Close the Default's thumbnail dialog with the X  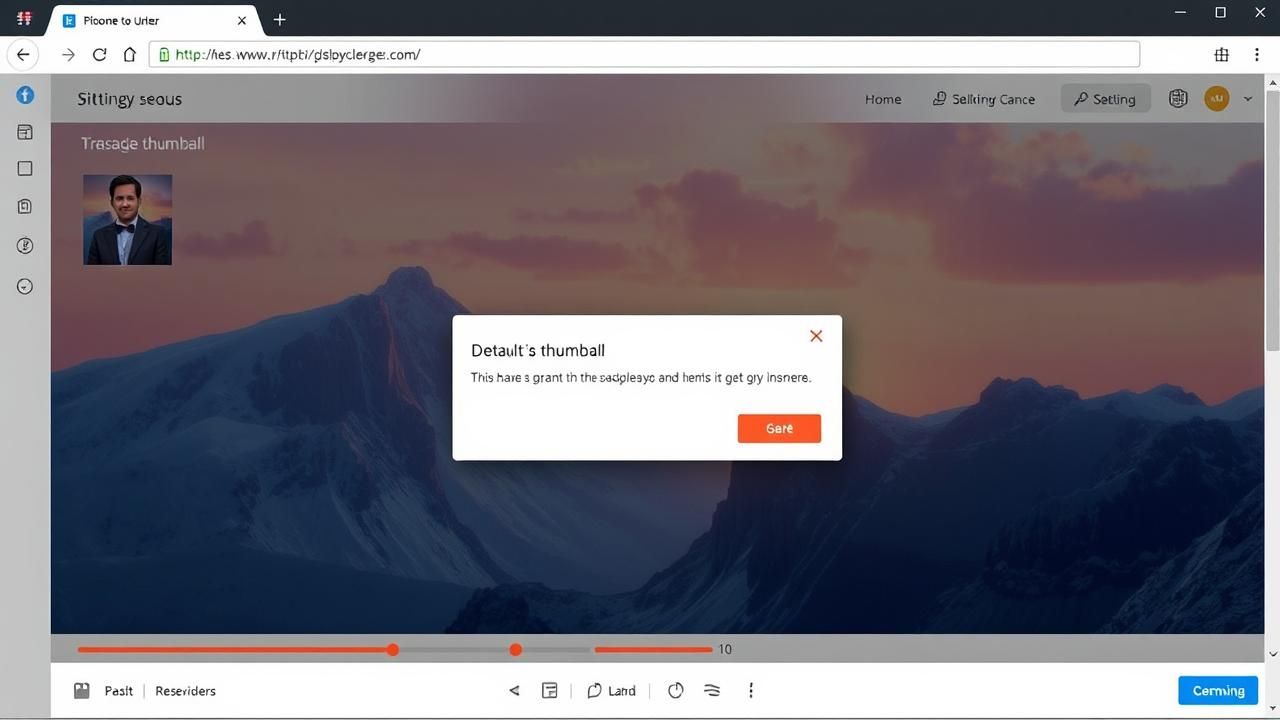[x=816, y=336]
